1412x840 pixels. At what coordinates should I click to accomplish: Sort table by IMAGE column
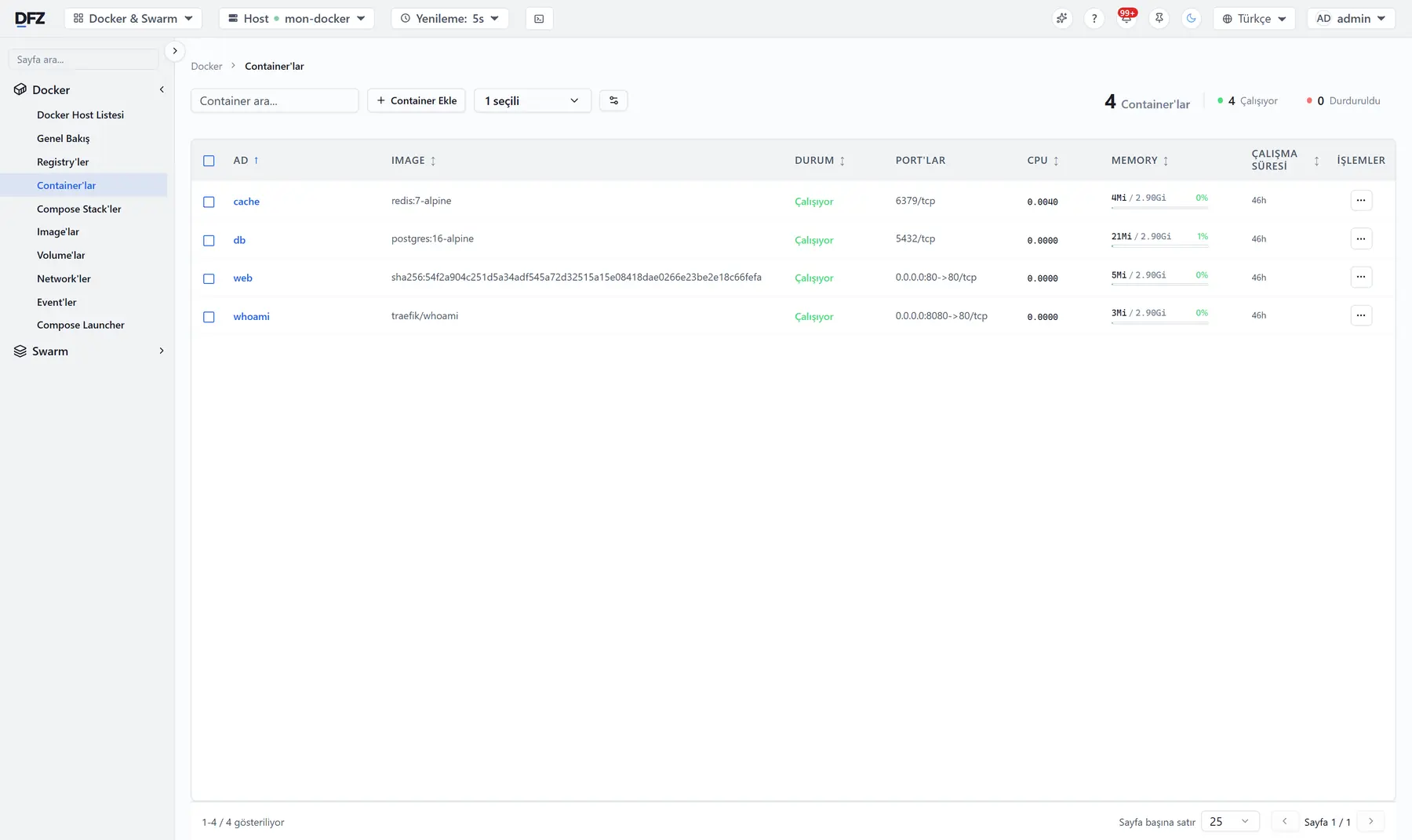coord(433,161)
